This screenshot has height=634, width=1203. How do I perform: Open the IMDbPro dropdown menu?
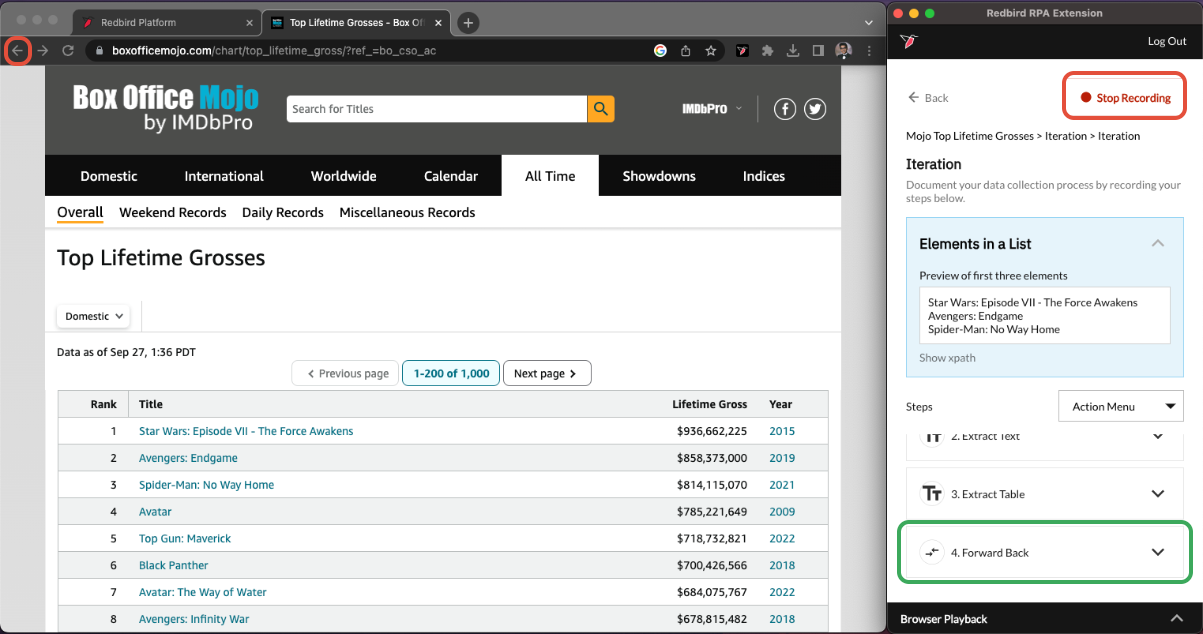pyautogui.click(x=712, y=108)
